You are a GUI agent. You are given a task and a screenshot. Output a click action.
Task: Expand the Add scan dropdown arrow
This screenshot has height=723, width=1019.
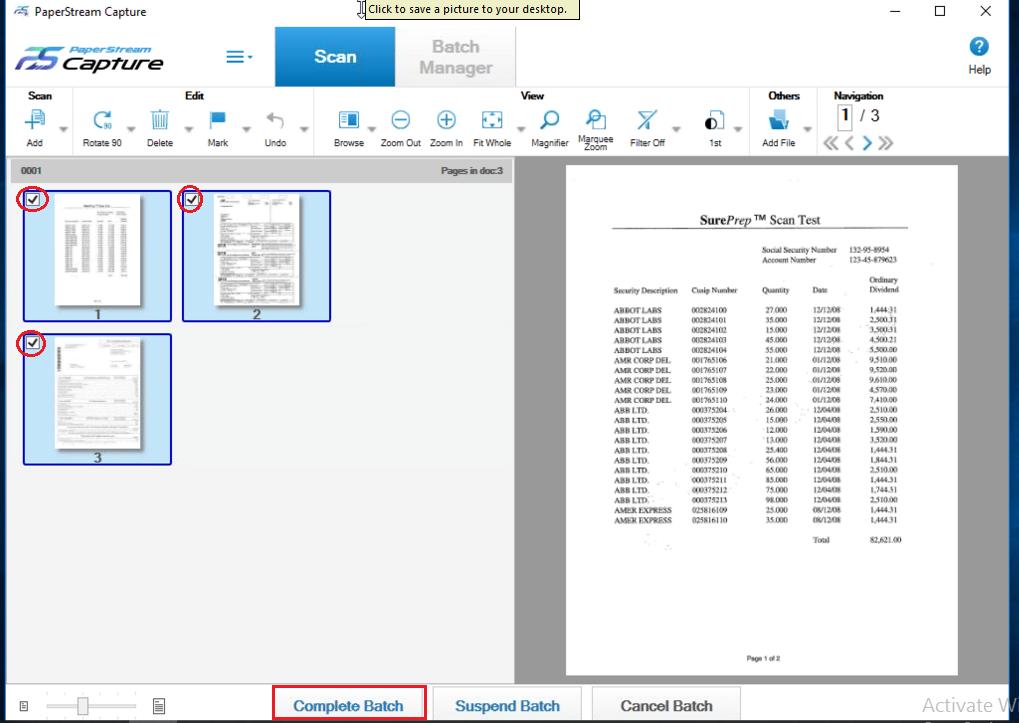(x=64, y=129)
